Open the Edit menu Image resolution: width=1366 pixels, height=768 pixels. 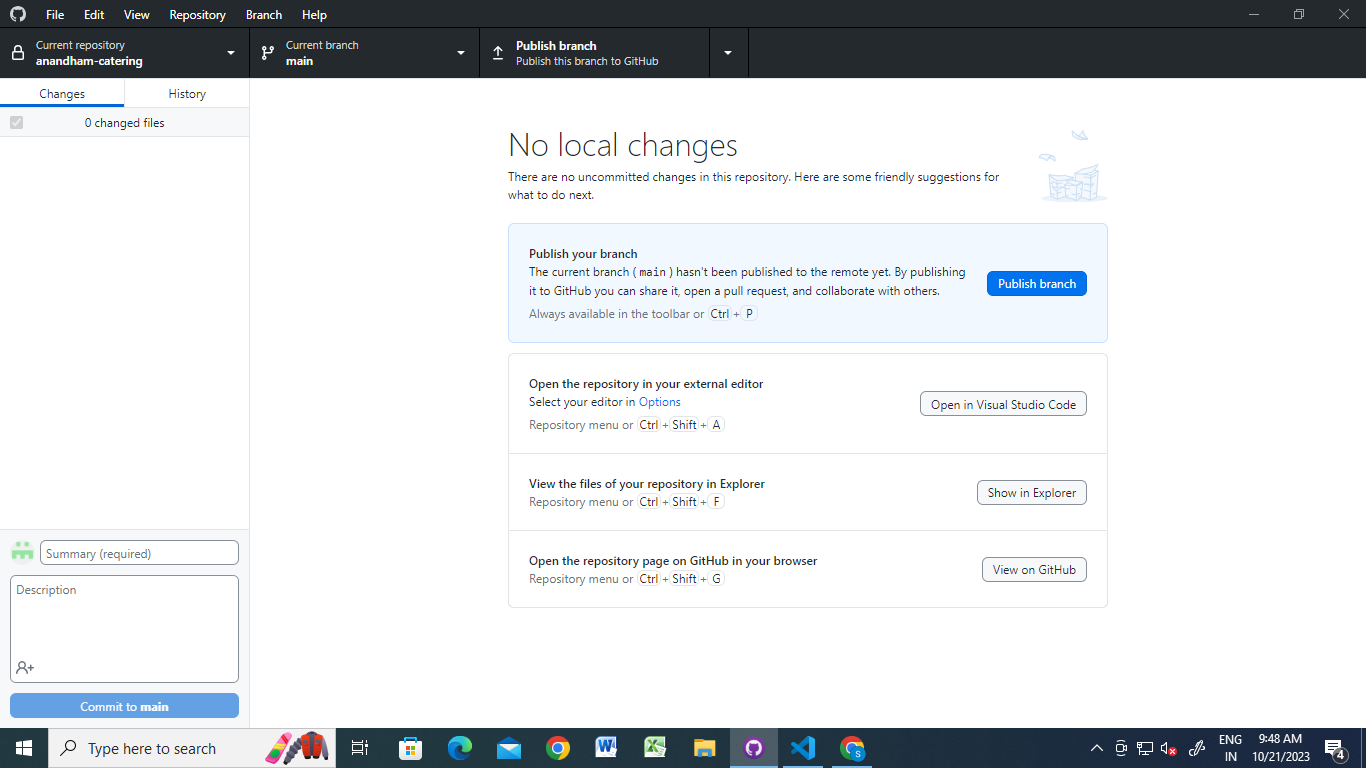pos(94,15)
